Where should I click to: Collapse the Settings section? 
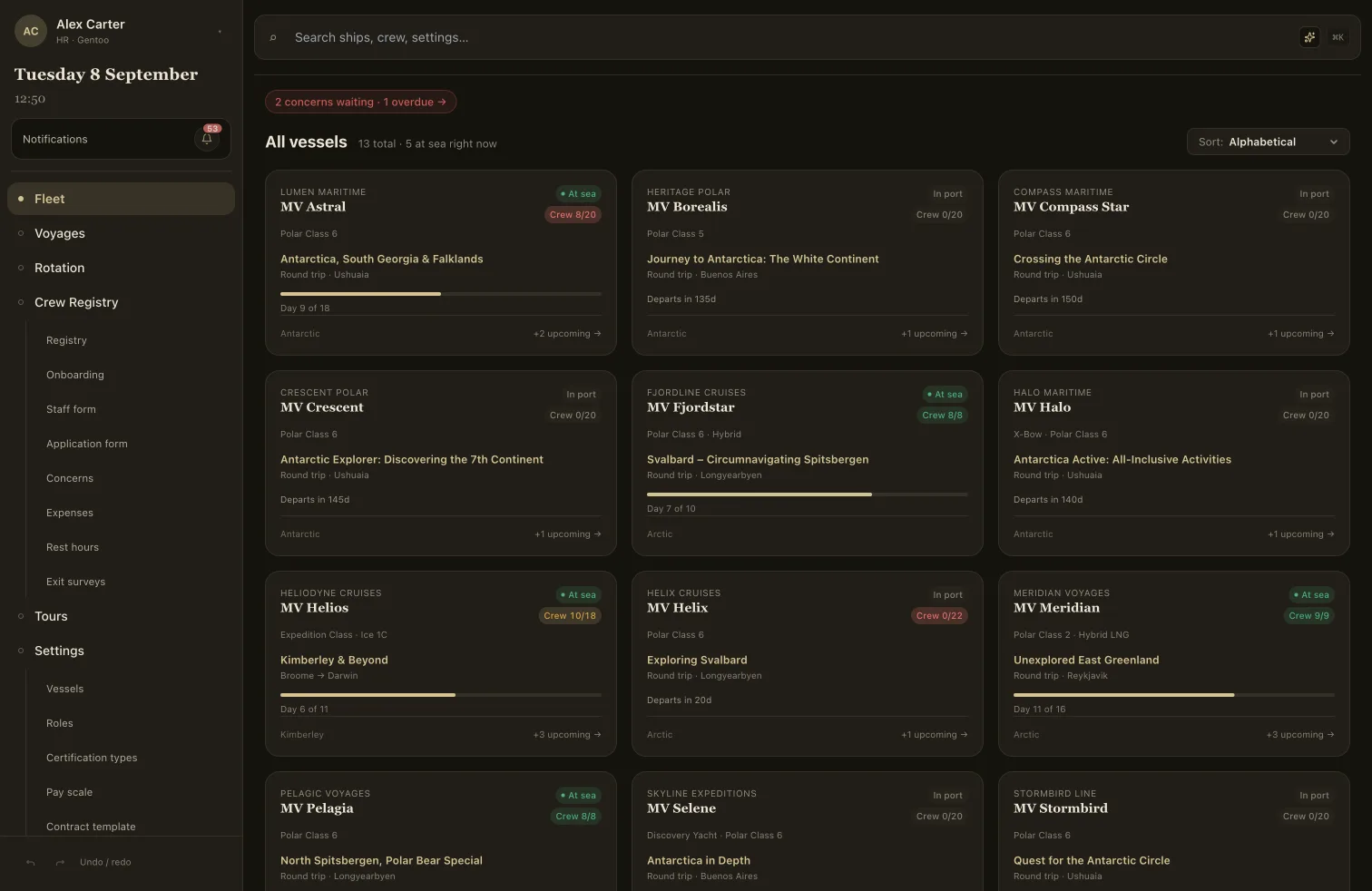coord(121,651)
